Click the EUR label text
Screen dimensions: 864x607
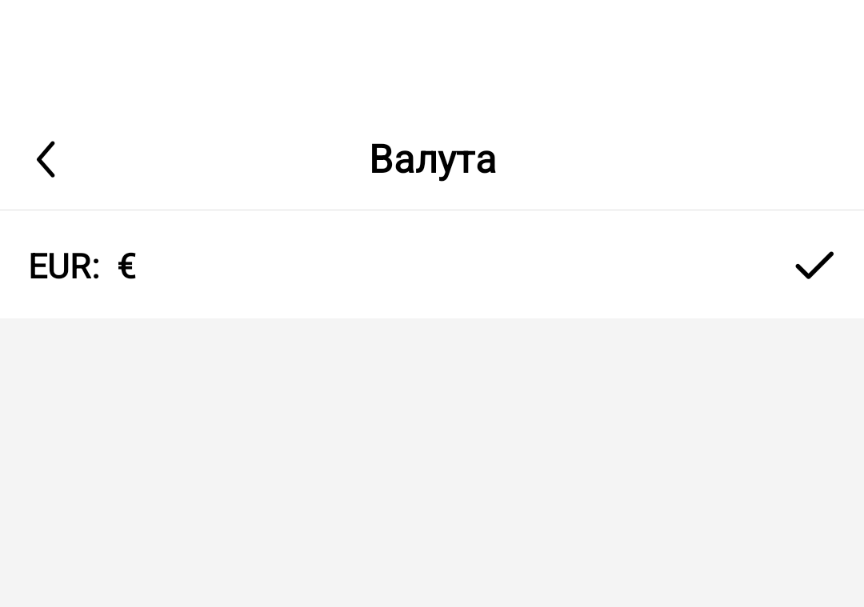[x=63, y=267]
